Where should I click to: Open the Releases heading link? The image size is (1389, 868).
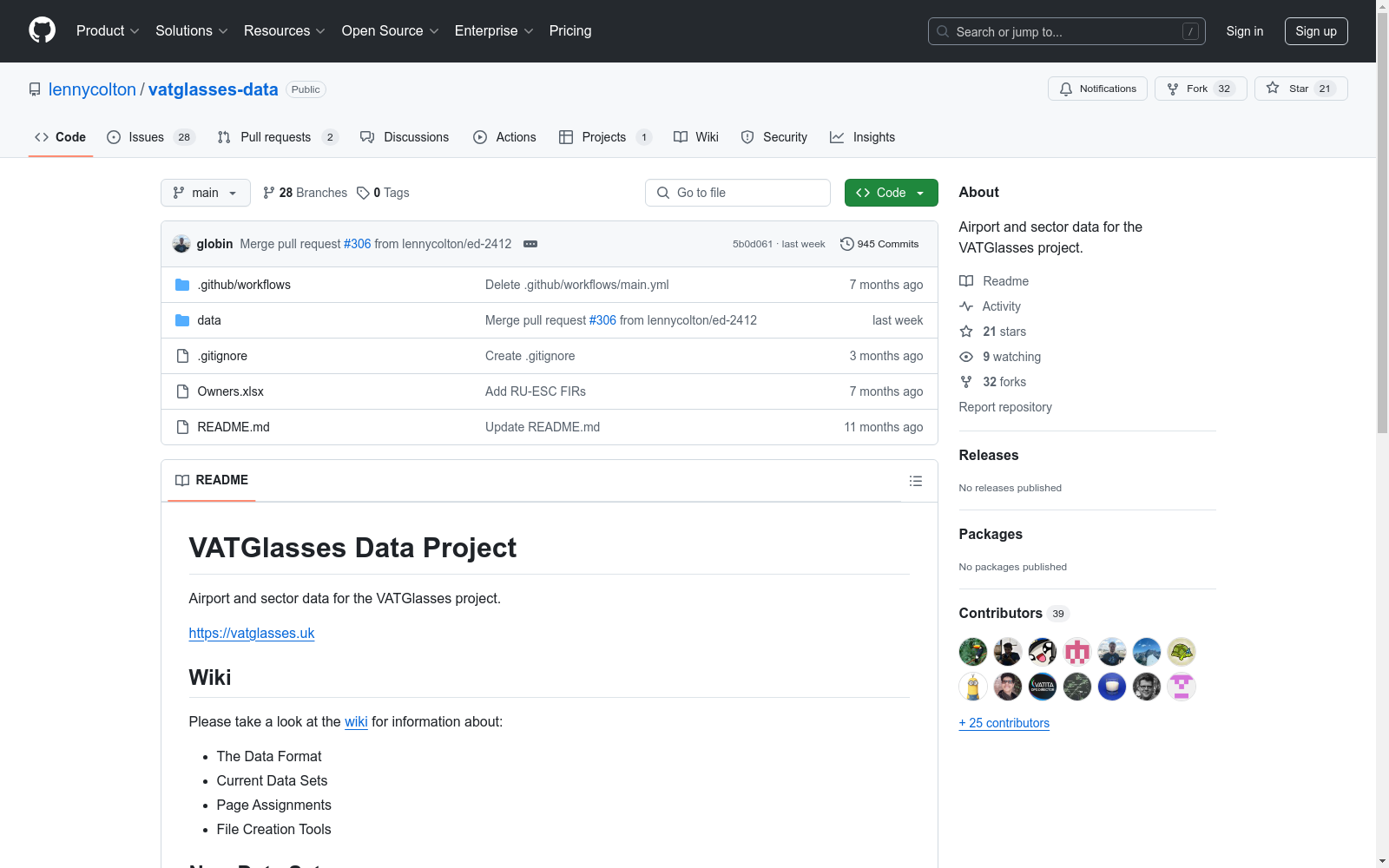coord(989,455)
